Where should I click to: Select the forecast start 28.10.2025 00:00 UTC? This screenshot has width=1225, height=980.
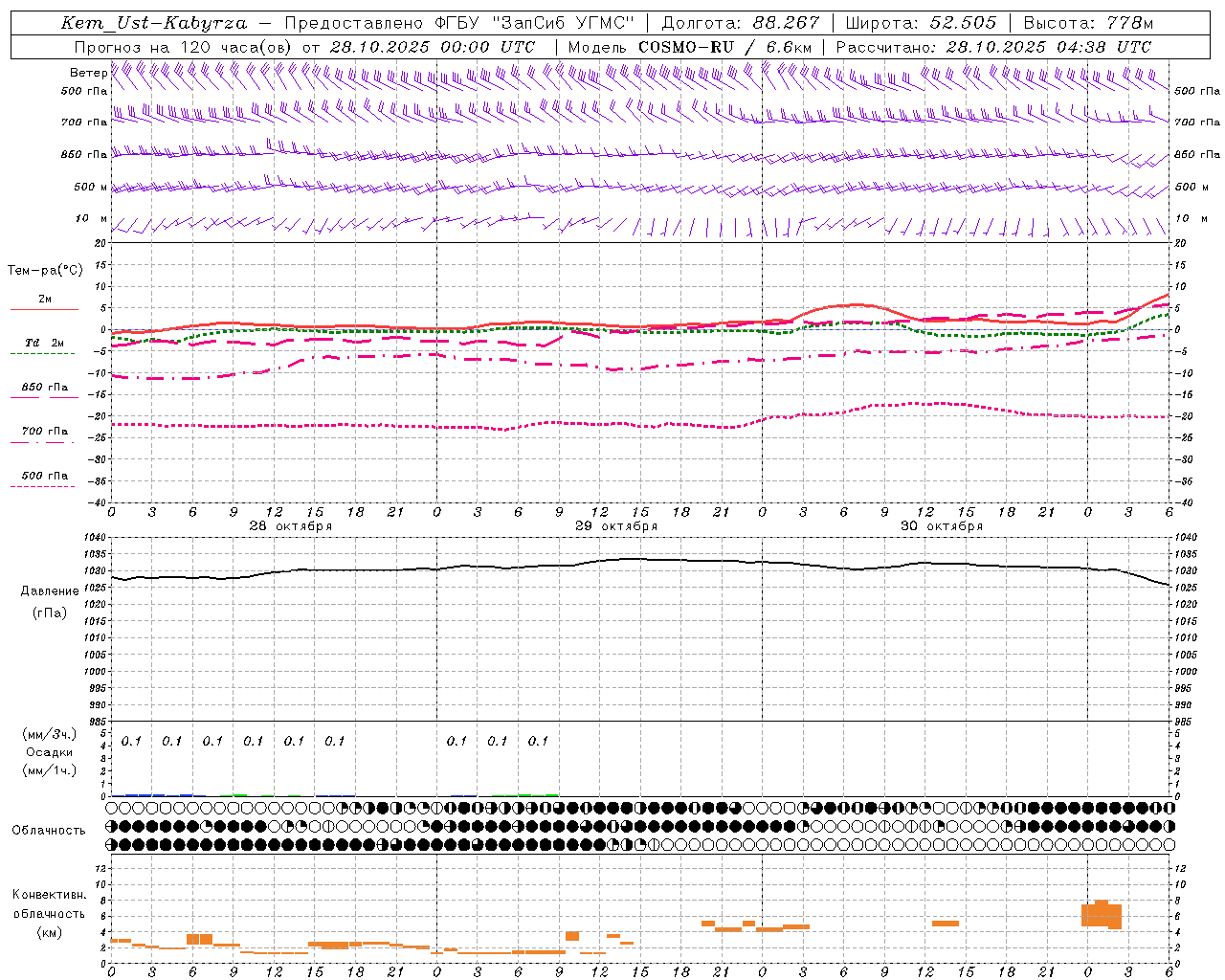pyautogui.click(x=433, y=47)
